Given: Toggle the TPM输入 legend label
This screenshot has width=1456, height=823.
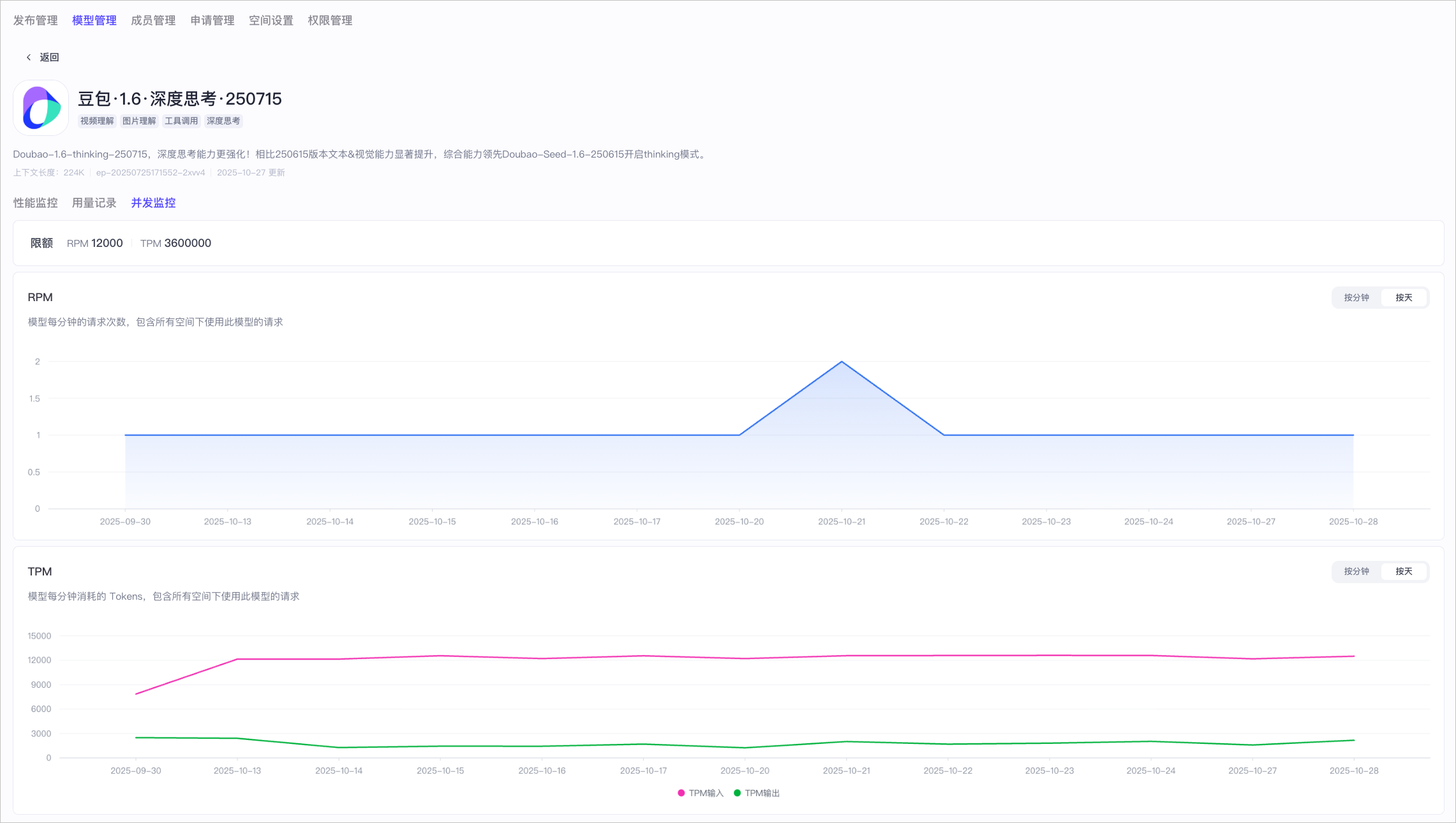Looking at the screenshot, I should point(706,793).
